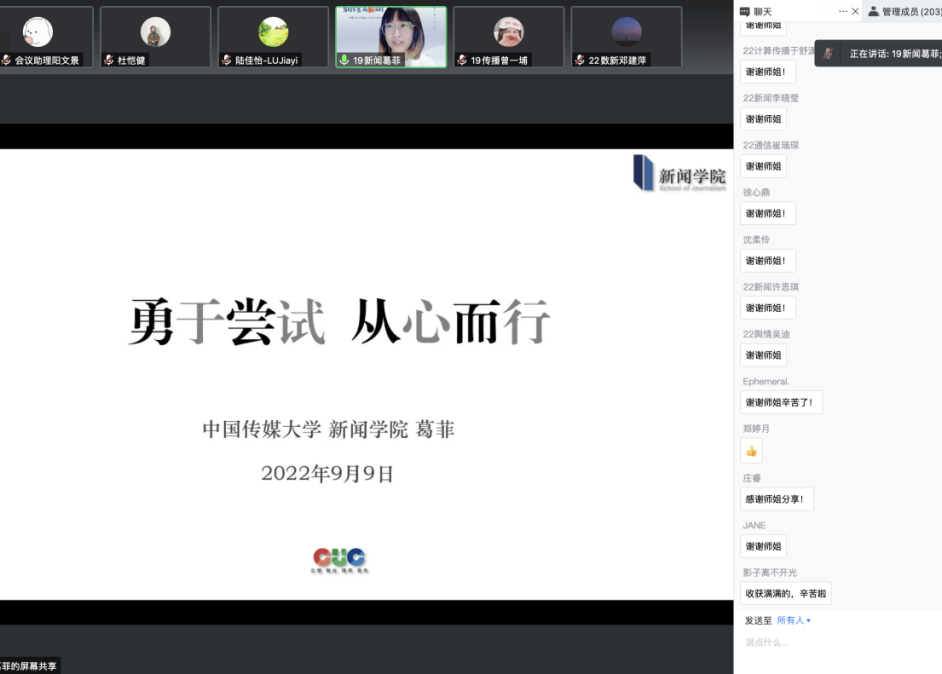Click the 说点什么 chat input field

[x=800, y=642]
